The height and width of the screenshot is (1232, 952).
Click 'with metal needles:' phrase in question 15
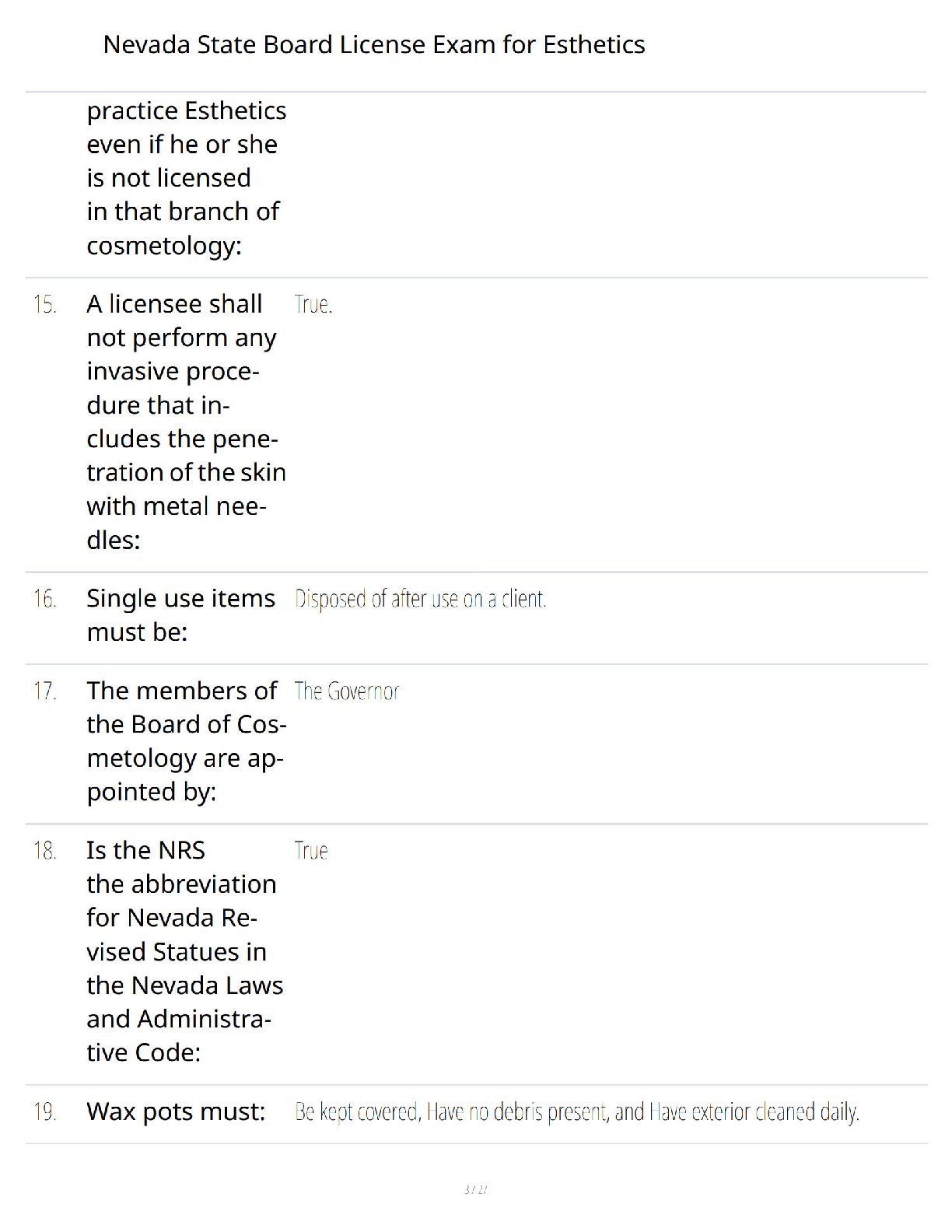[177, 523]
